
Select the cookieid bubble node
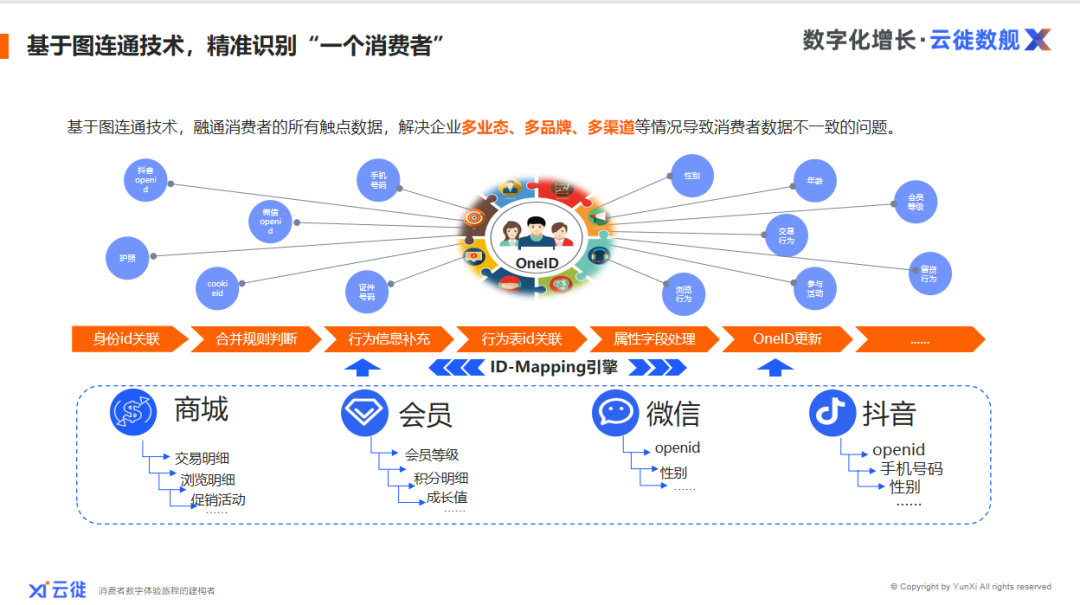pos(218,288)
